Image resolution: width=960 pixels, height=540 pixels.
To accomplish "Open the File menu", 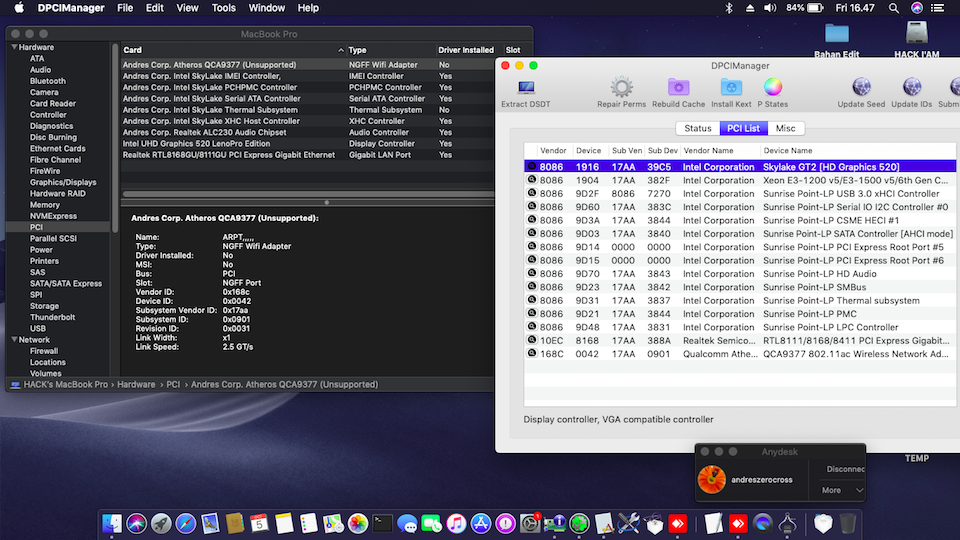I will pos(125,8).
